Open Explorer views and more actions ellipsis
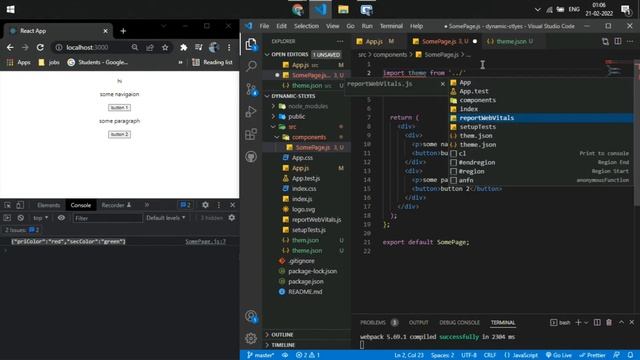640x360 pixels. tap(340, 41)
